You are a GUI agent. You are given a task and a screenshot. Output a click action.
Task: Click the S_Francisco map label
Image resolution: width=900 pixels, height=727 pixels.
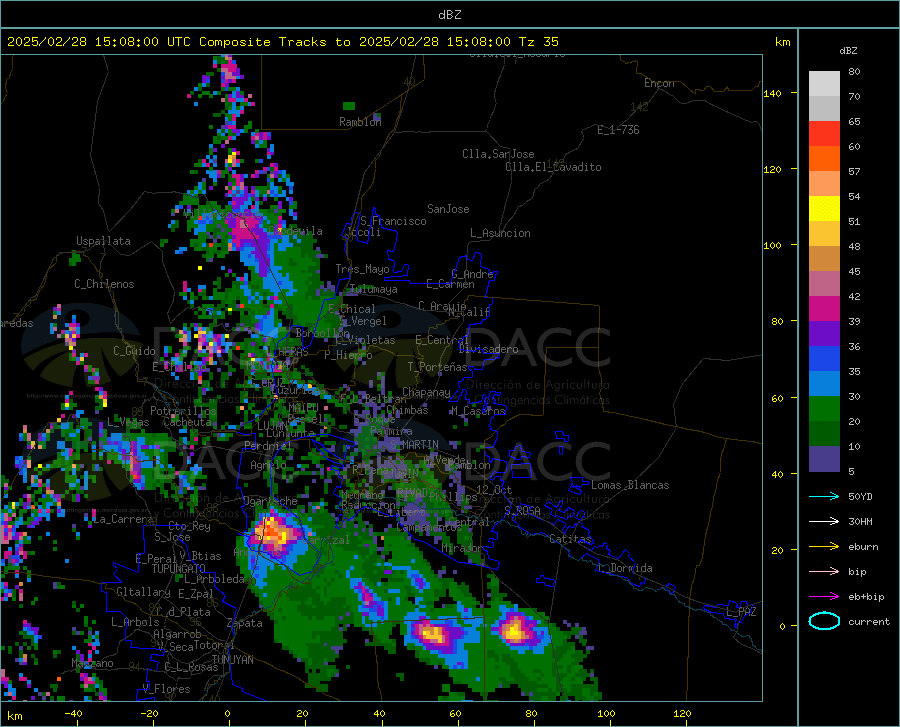(x=393, y=221)
